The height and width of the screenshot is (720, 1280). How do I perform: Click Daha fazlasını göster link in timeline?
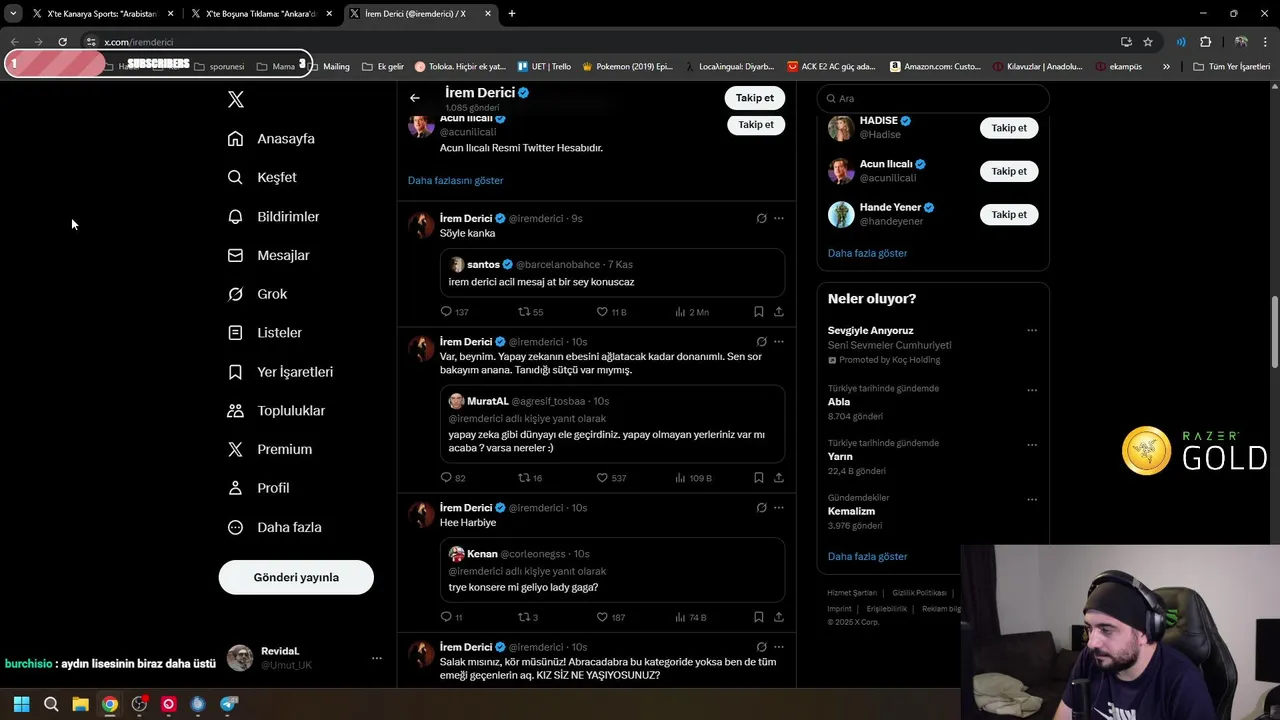pos(456,180)
